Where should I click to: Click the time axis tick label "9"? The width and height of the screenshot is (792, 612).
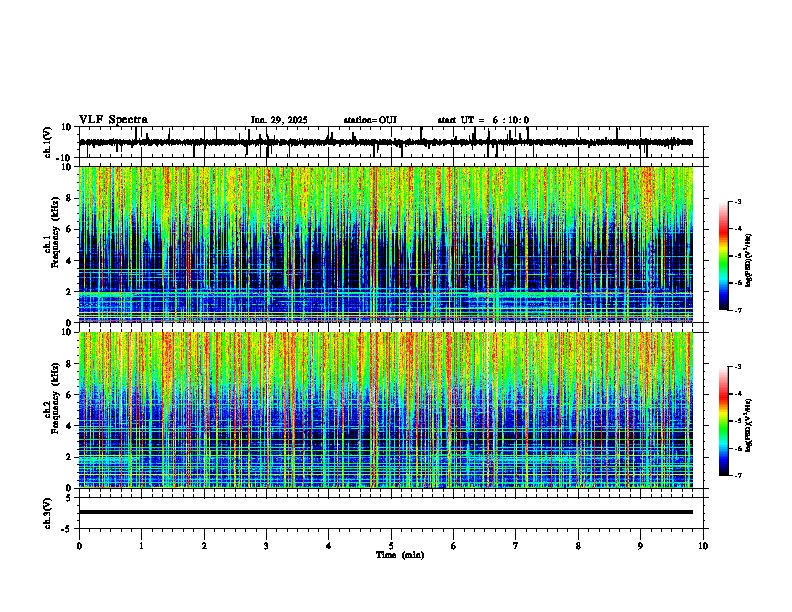click(640, 546)
